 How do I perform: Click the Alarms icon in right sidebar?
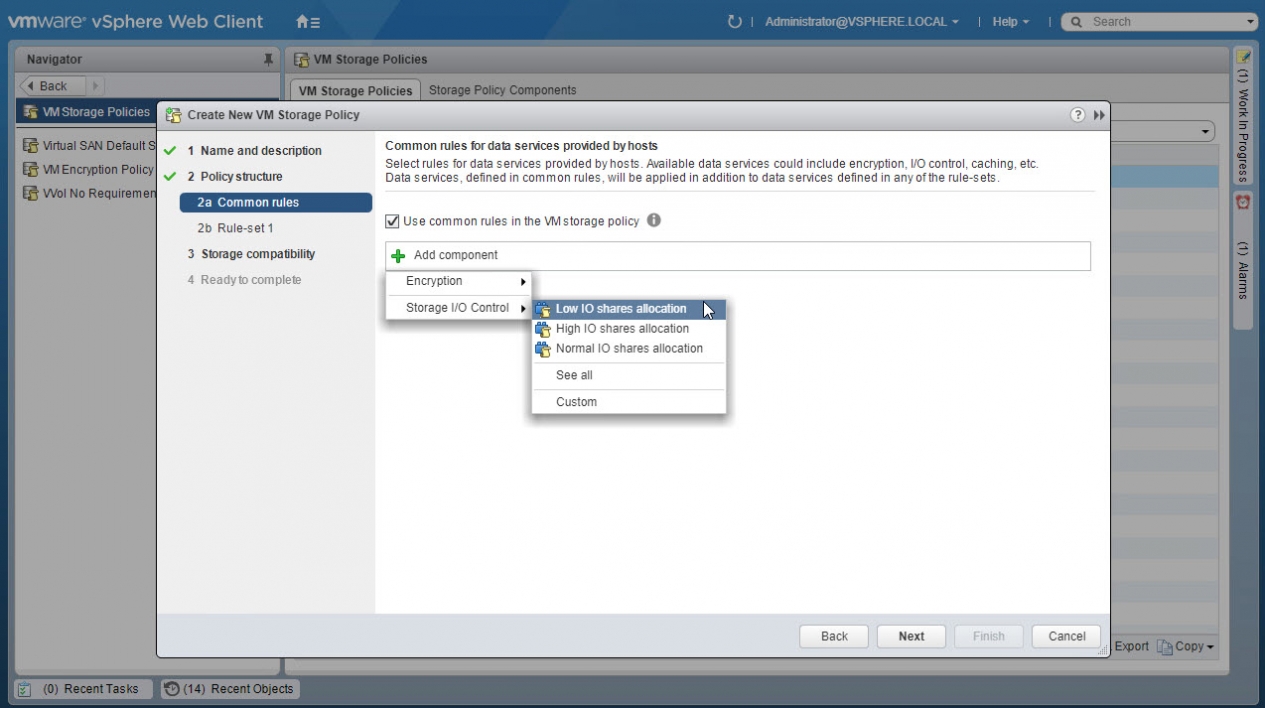pos(1243,202)
